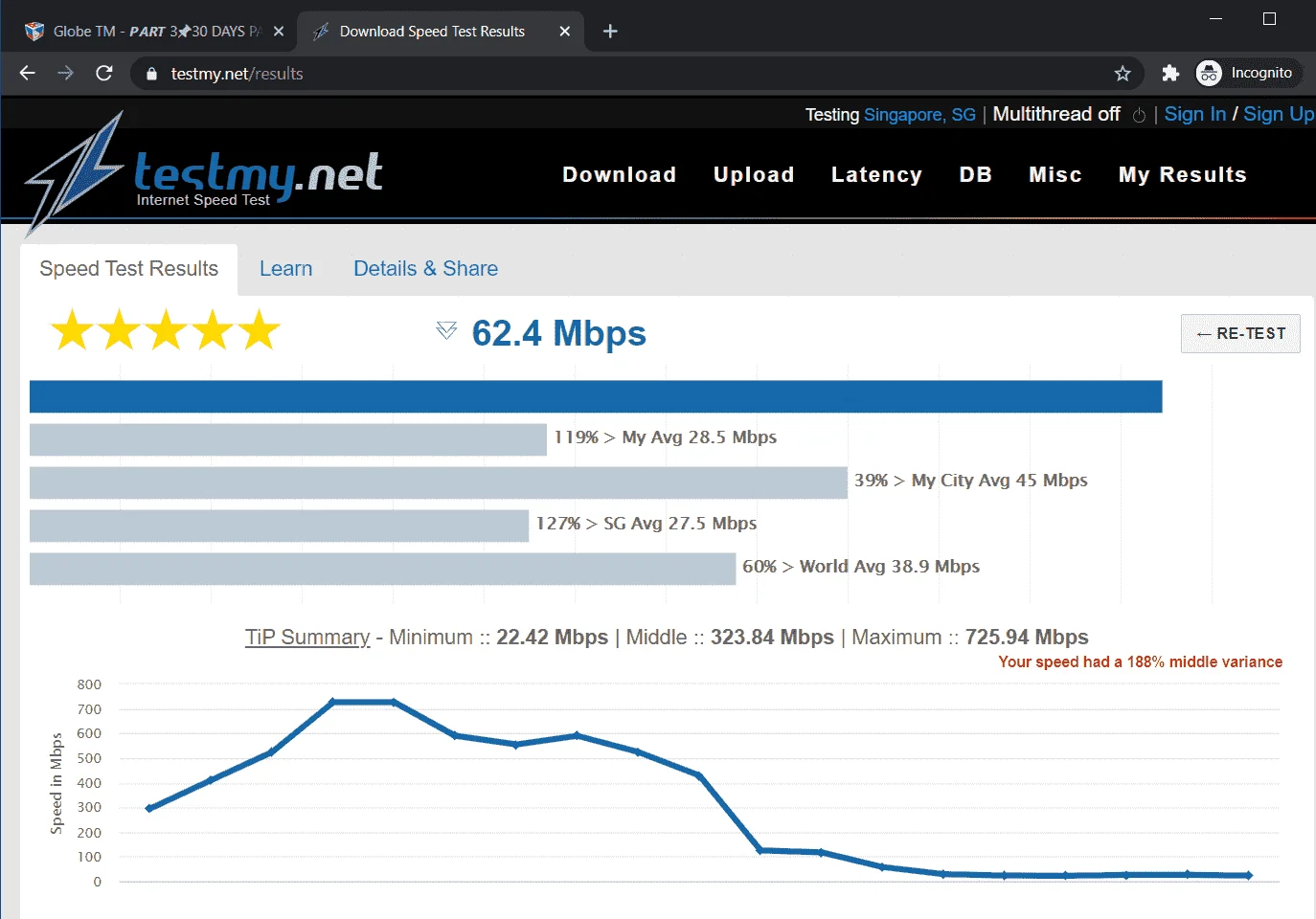Go back with the browser back arrow
This screenshot has width=1316, height=919.
(27, 73)
